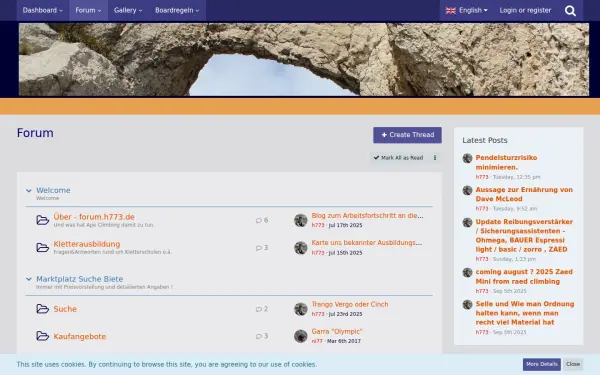The height and width of the screenshot is (375, 600).
Task: Click avatar next to Karte uns bekannter Ausbildungs post
Action: point(301,248)
